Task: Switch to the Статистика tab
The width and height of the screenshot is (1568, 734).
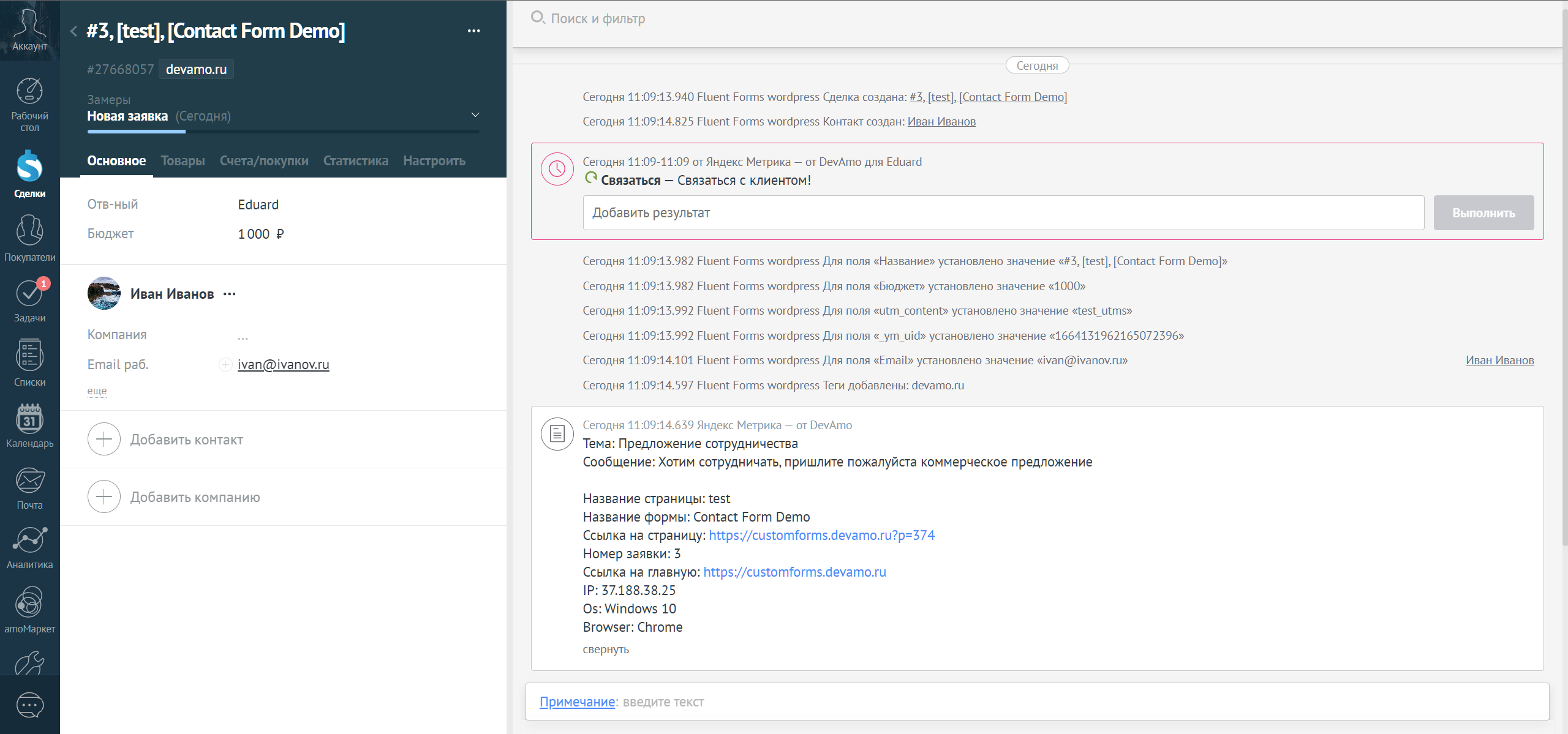Action: coord(355,160)
